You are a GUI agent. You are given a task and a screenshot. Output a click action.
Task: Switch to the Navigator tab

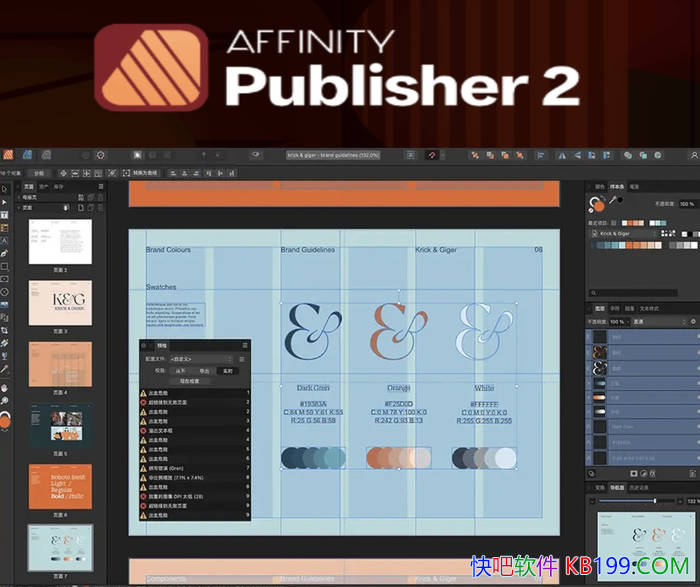coord(617,488)
